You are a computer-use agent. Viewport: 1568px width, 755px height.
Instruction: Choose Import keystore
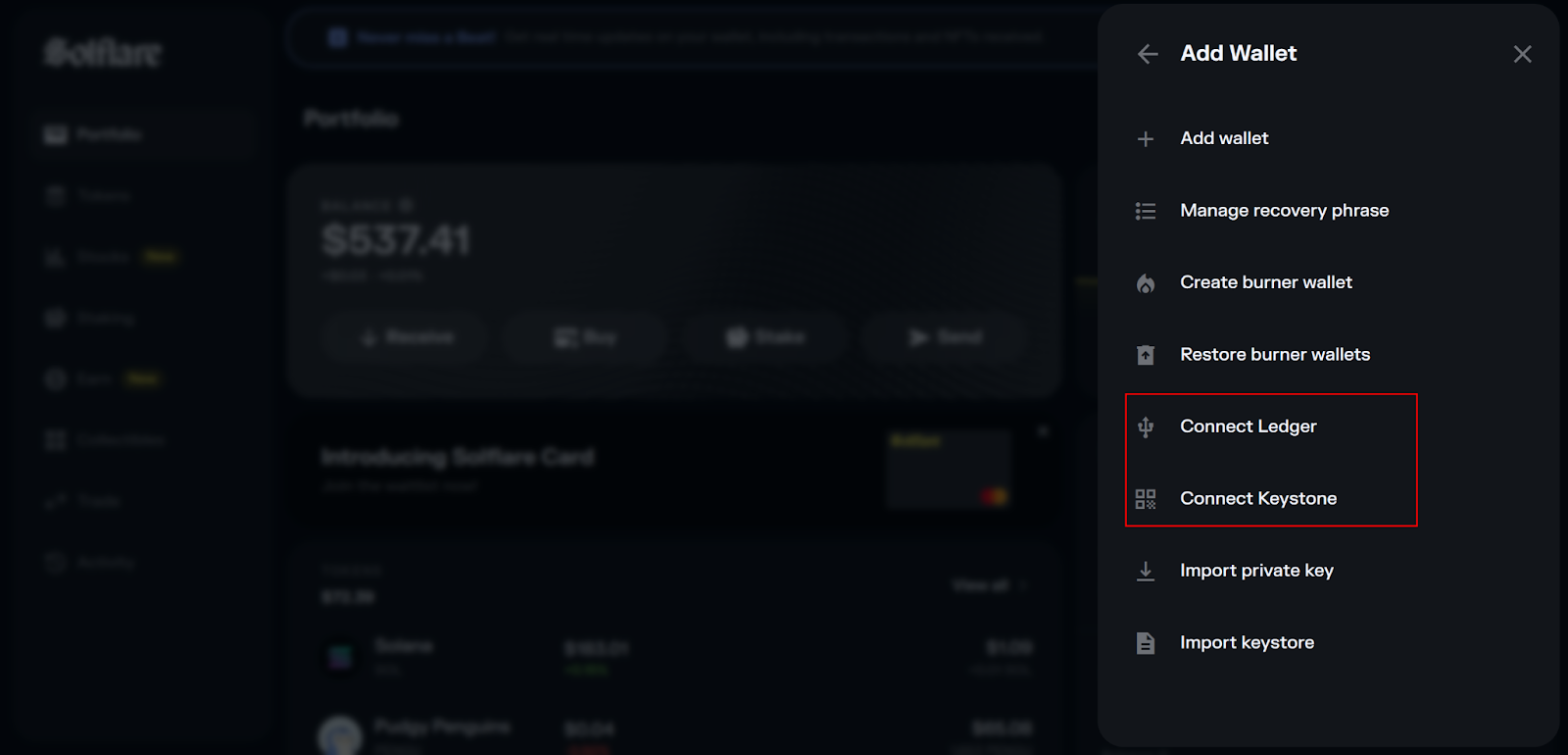point(1247,642)
